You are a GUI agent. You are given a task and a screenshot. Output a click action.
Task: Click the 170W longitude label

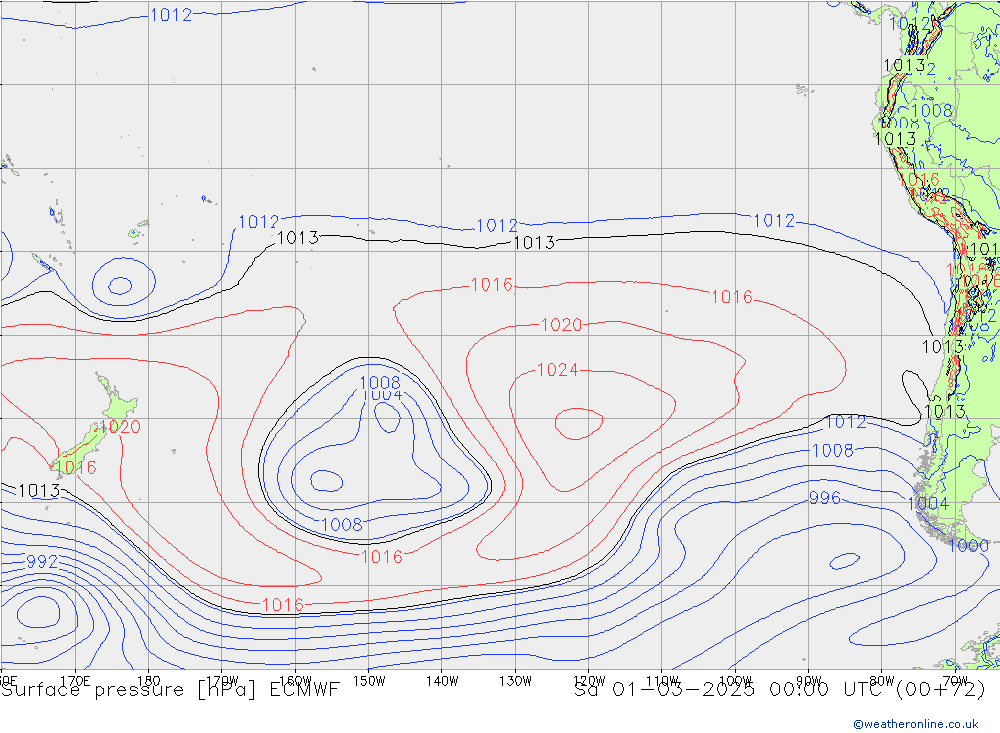222,681
